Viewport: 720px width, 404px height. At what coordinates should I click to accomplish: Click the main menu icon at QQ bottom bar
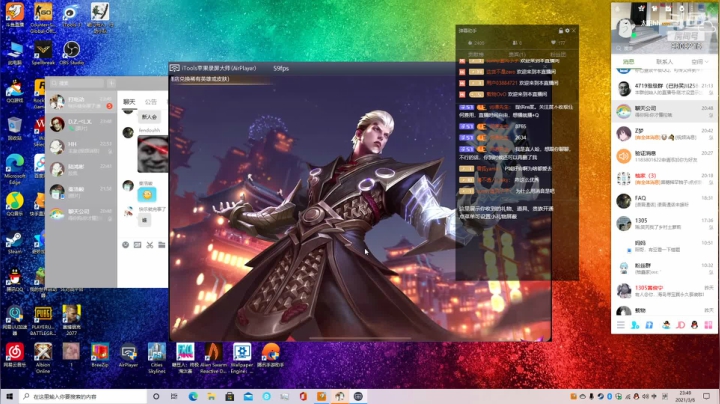(621, 325)
